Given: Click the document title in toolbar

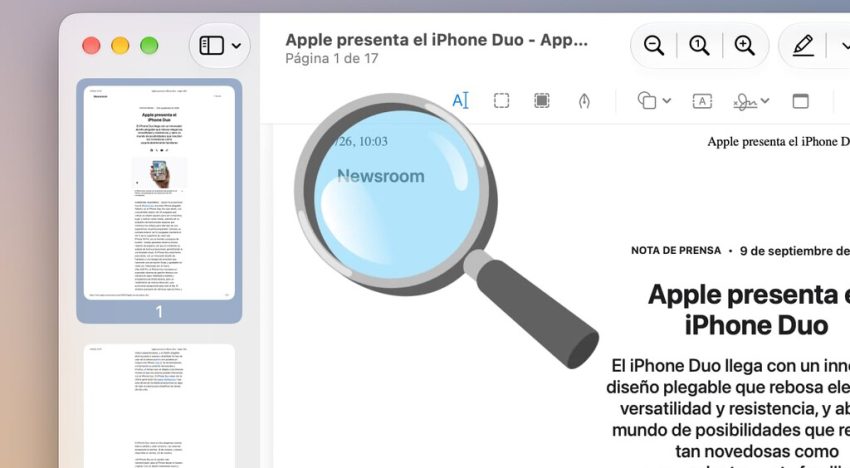Looking at the screenshot, I should point(436,40).
